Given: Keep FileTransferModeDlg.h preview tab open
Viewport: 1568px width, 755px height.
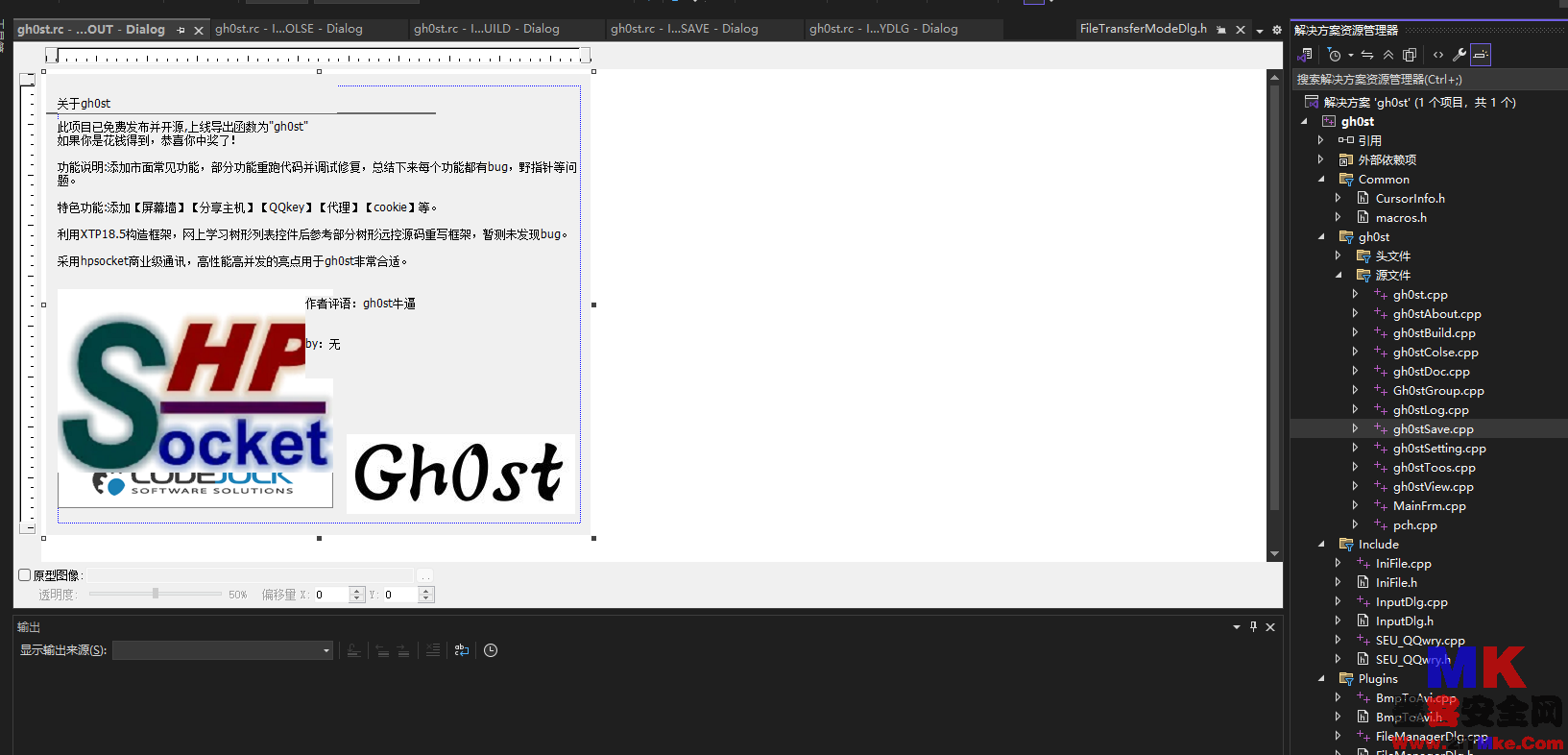Looking at the screenshot, I should point(1221,30).
